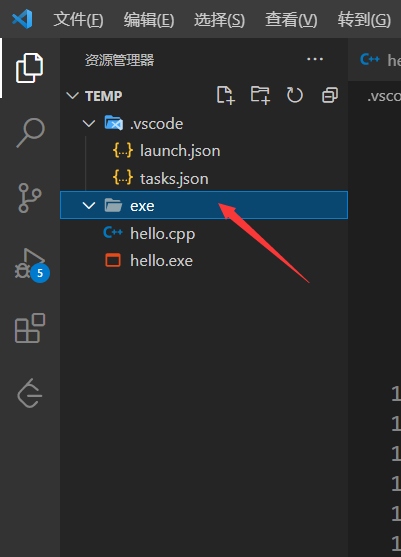
Task: Click the hello.exe file icon
Action: click(113, 260)
